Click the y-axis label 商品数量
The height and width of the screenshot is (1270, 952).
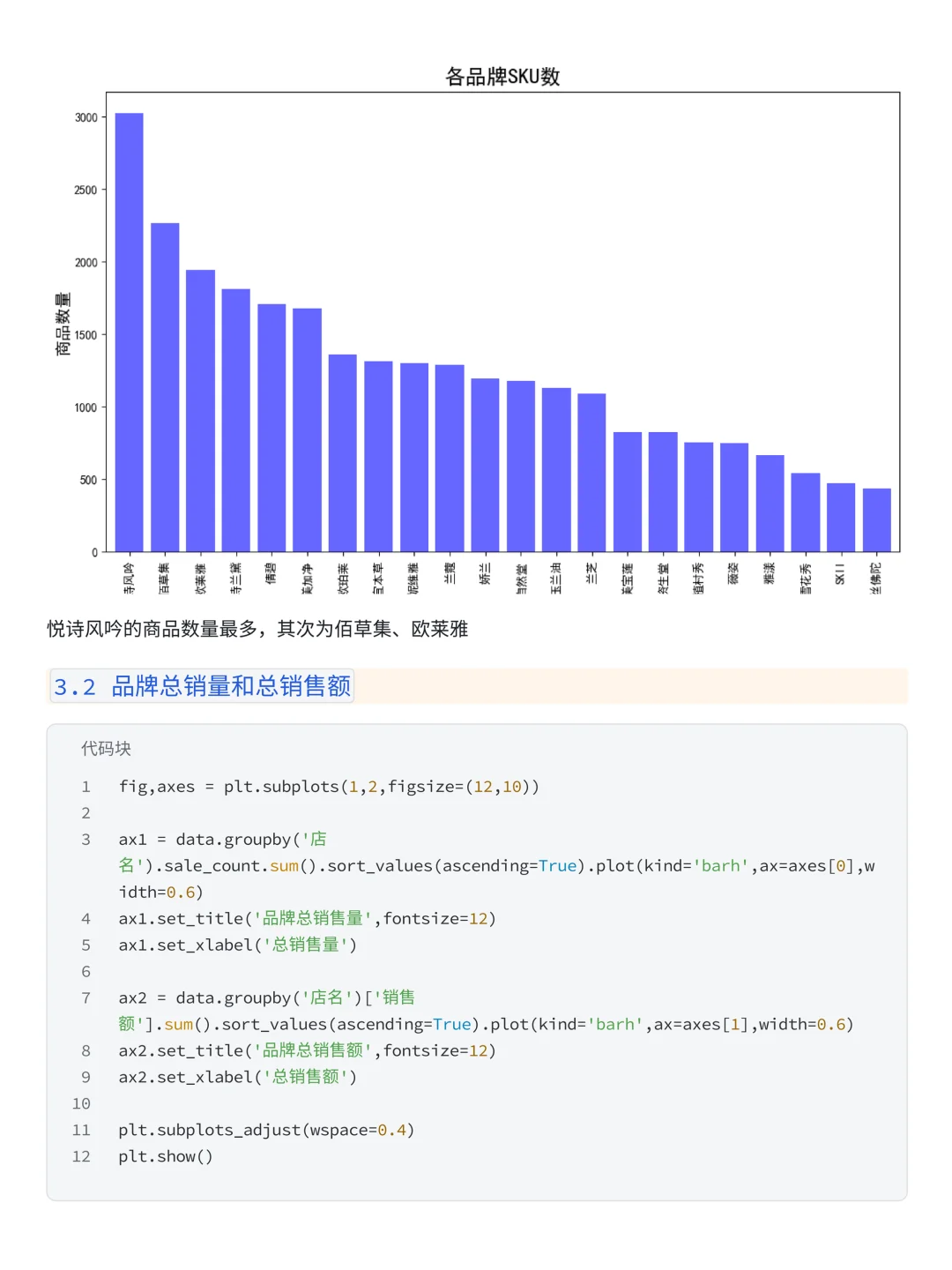click(x=63, y=324)
